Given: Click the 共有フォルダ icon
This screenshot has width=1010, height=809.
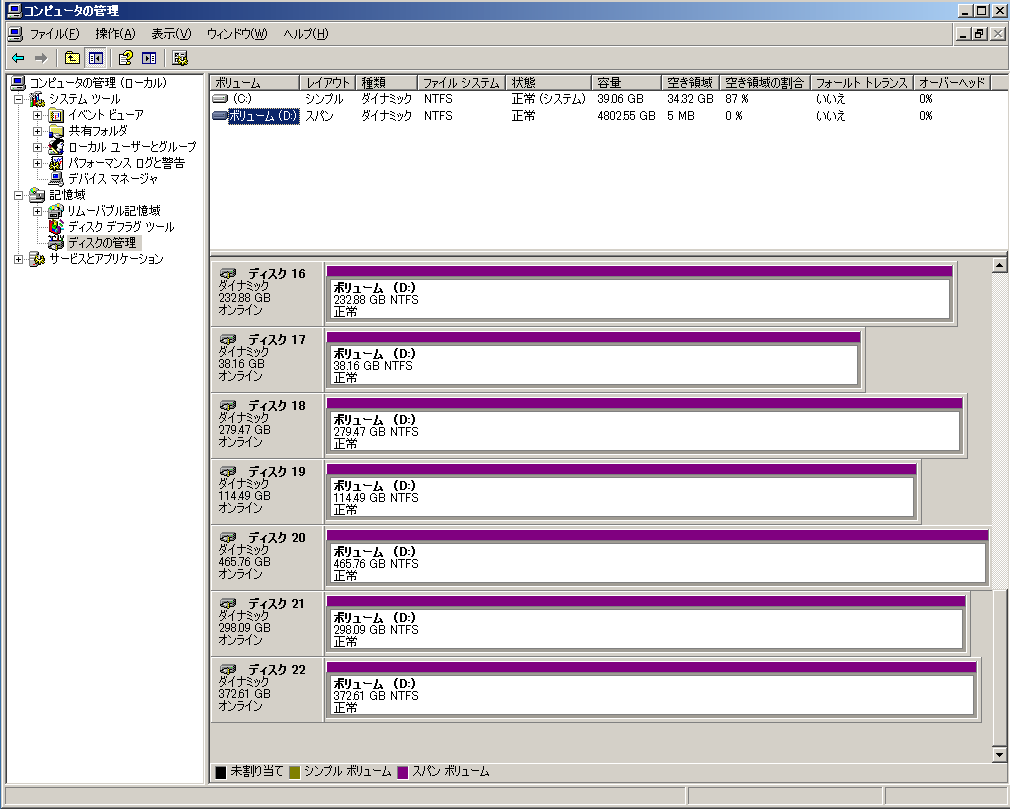Looking at the screenshot, I should click(56, 131).
